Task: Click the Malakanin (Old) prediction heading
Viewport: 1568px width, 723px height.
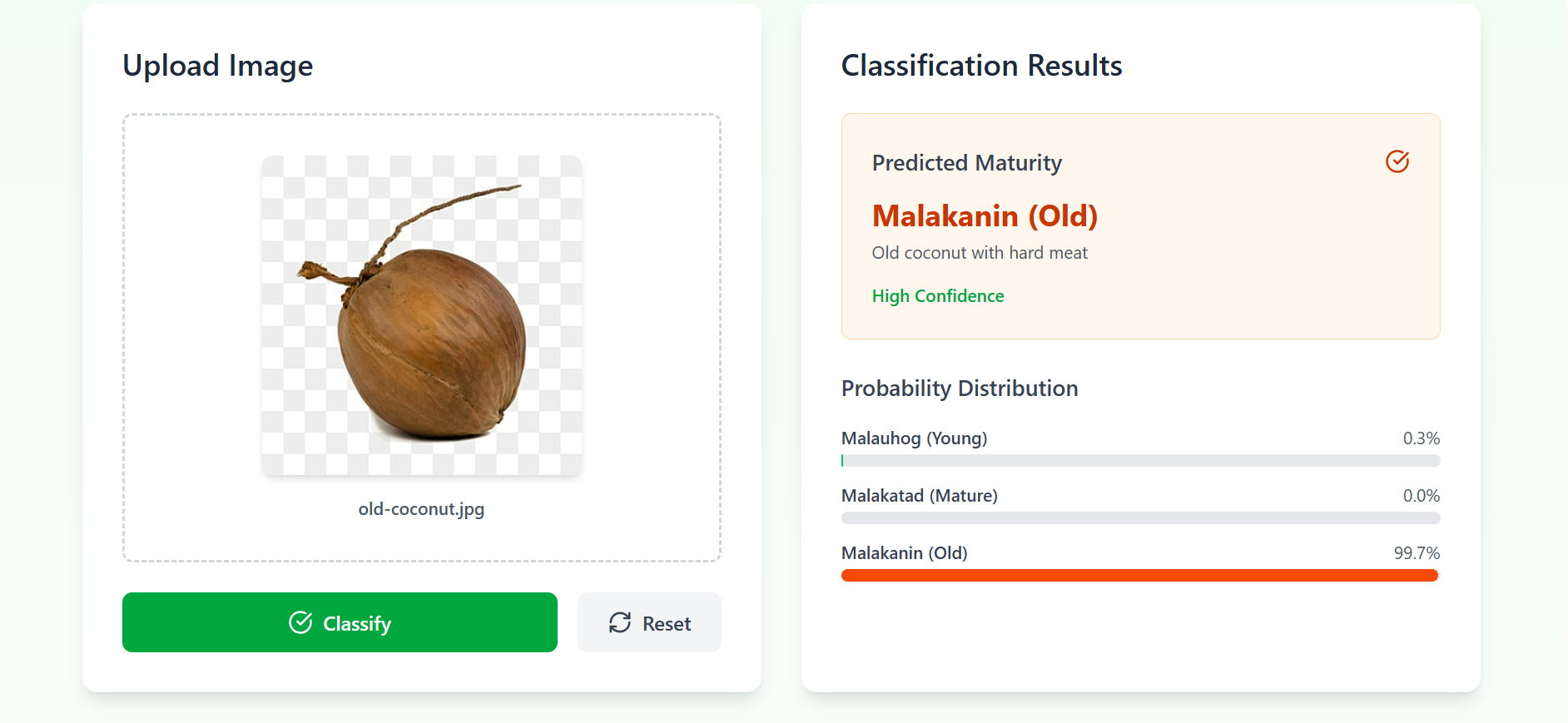Action: click(x=985, y=215)
